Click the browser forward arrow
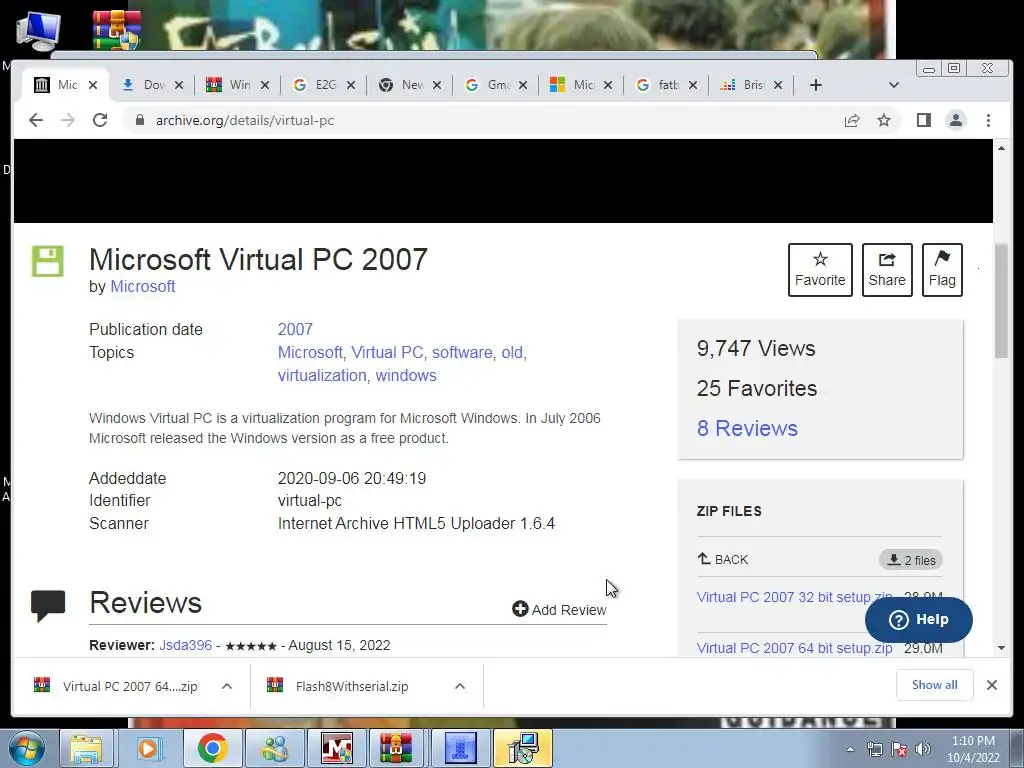Screen dimensions: 1024x768 [x=68, y=120]
